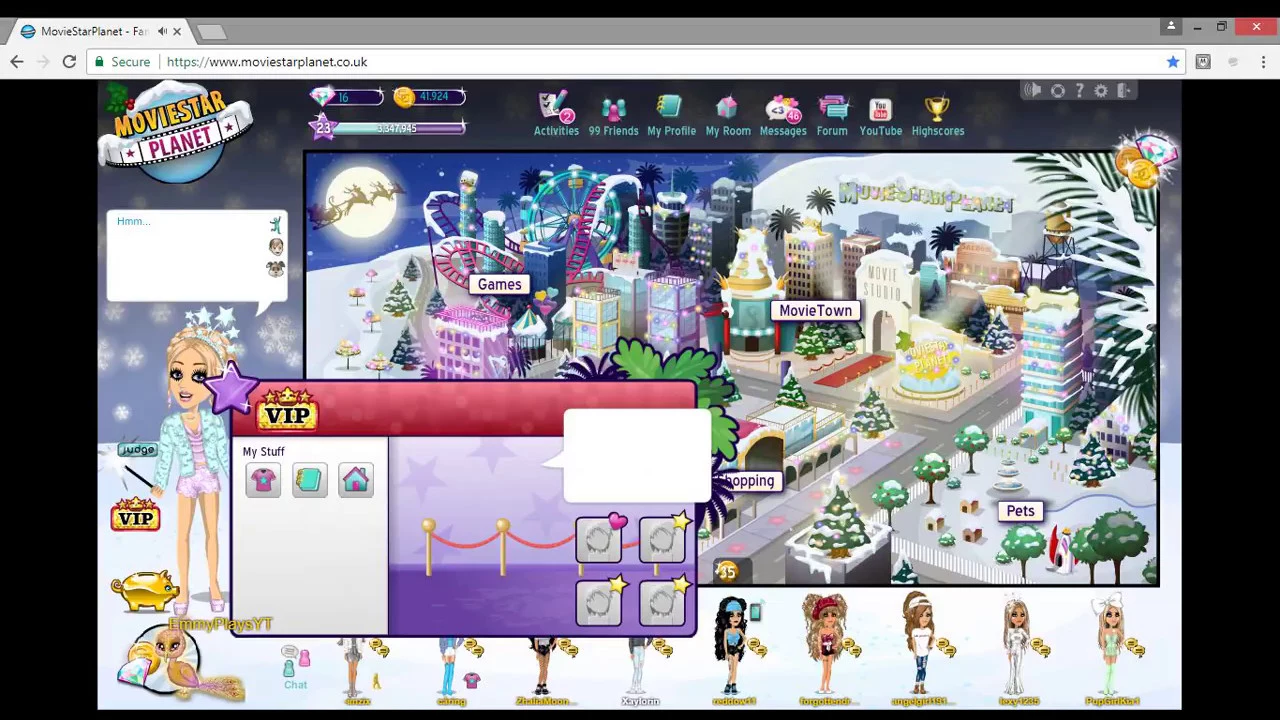This screenshot has width=1280, height=720.
Task: Click the EmmyPlaysYT username label
Action: tap(221, 624)
